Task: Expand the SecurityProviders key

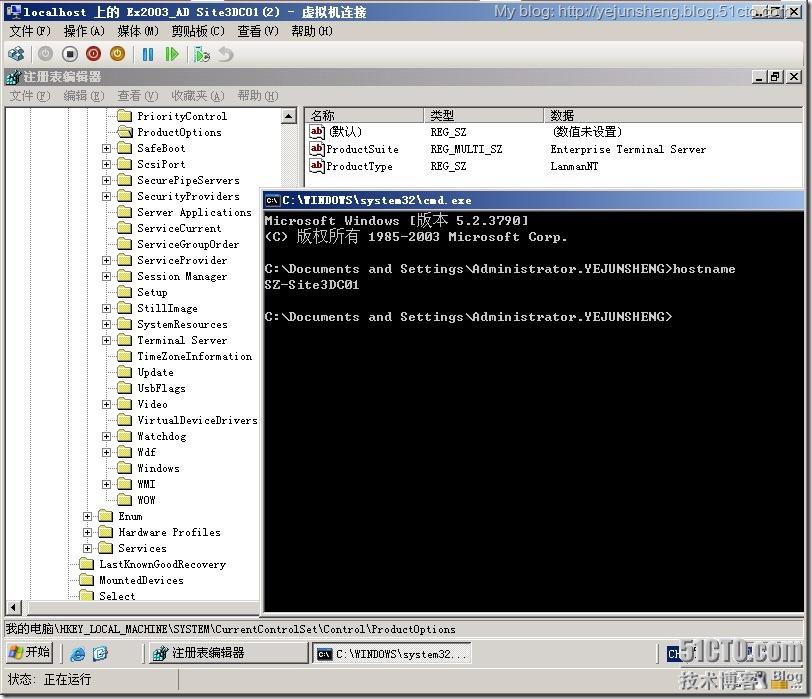Action: tap(106, 197)
